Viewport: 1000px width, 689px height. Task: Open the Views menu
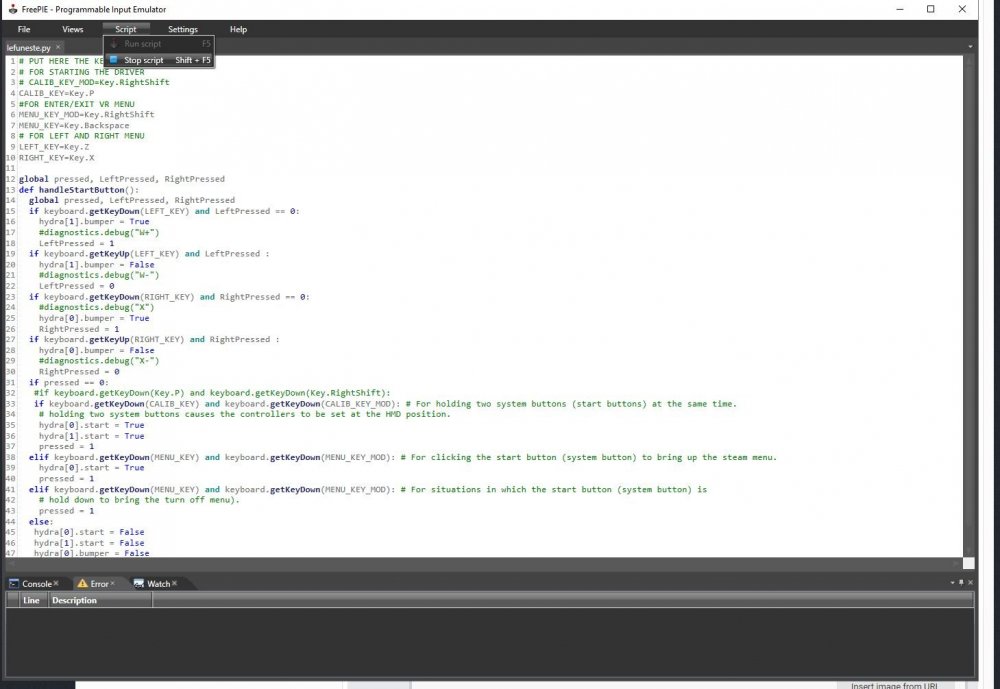73,29
